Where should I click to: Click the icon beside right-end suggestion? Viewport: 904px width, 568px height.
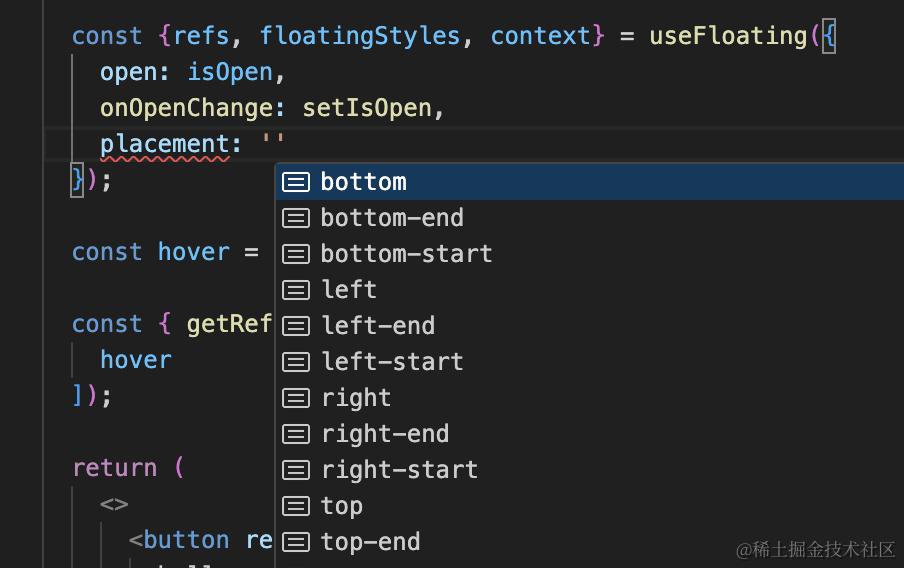coord(295,434)
